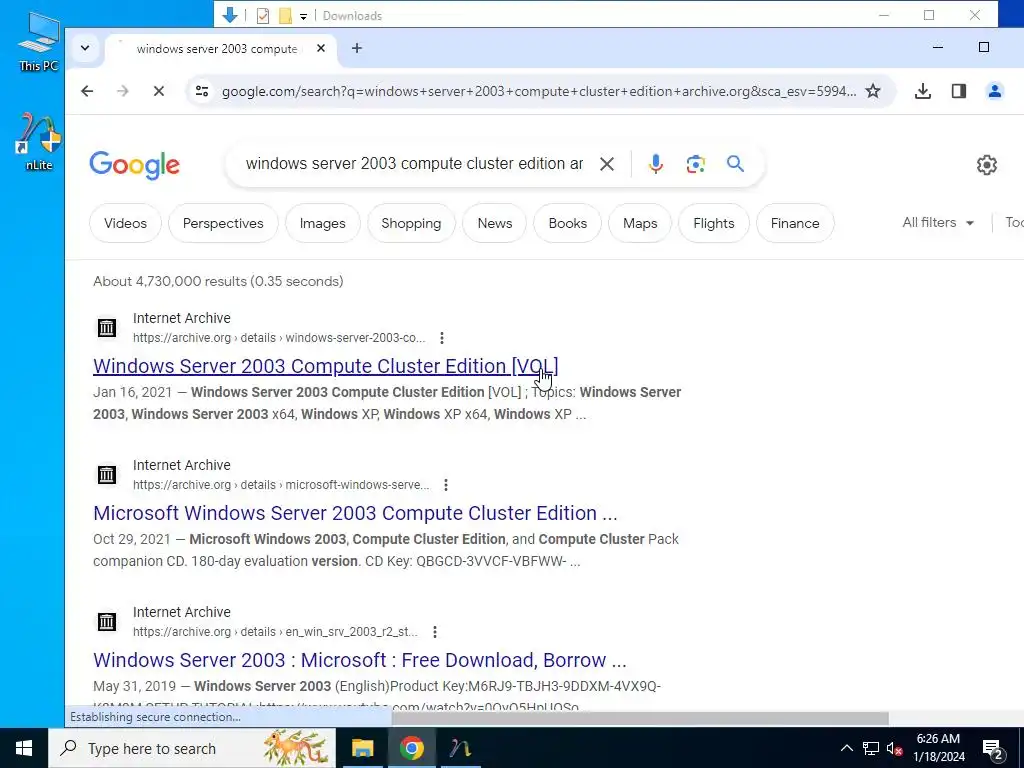Image resolution: width=1024 pixels, height=768 pixels.
Task: Open nLite from the taskbar
Action: pyautogui.click(x=460, y=748)
